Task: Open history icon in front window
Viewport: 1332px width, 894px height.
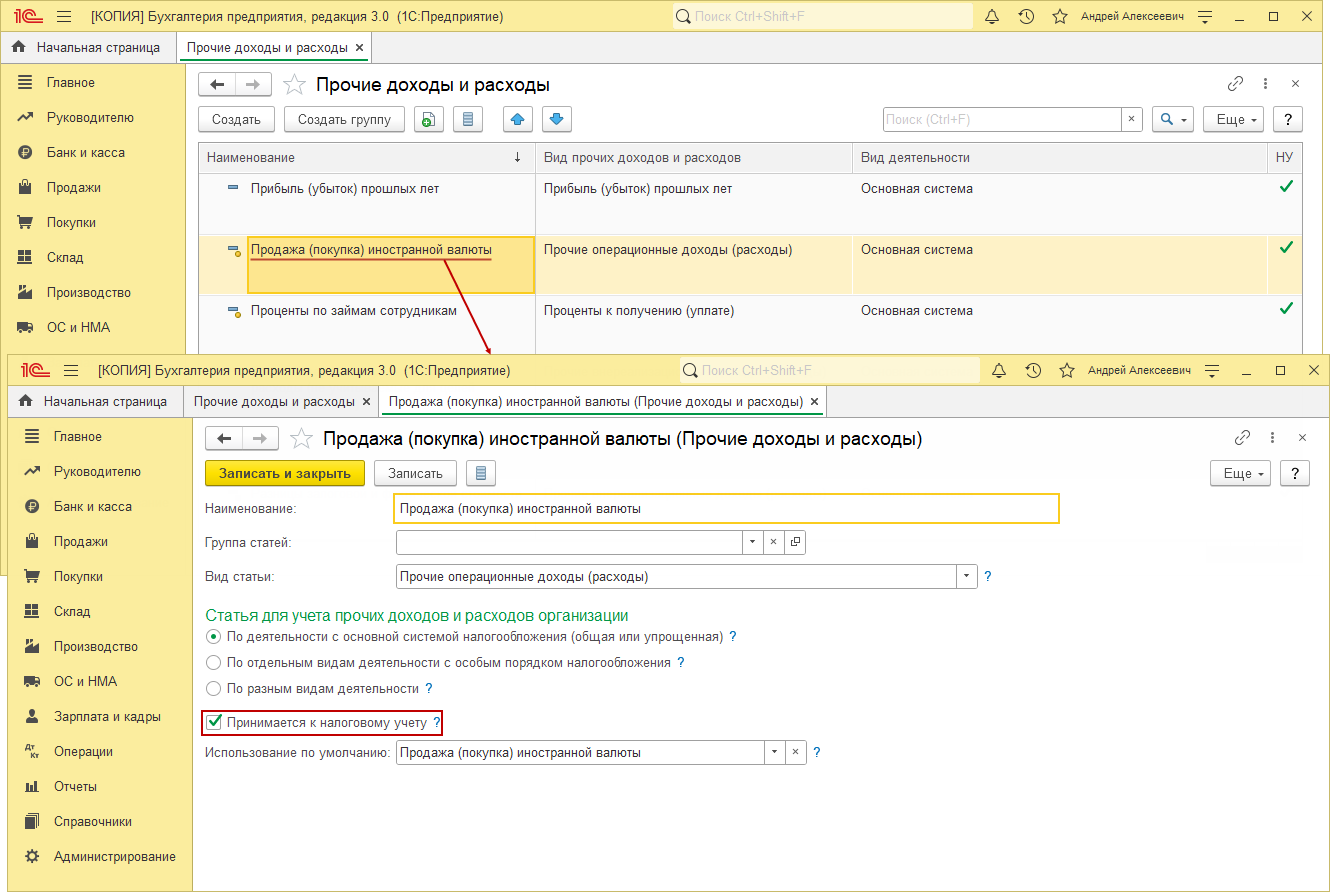Action: tap(1033, 370)
